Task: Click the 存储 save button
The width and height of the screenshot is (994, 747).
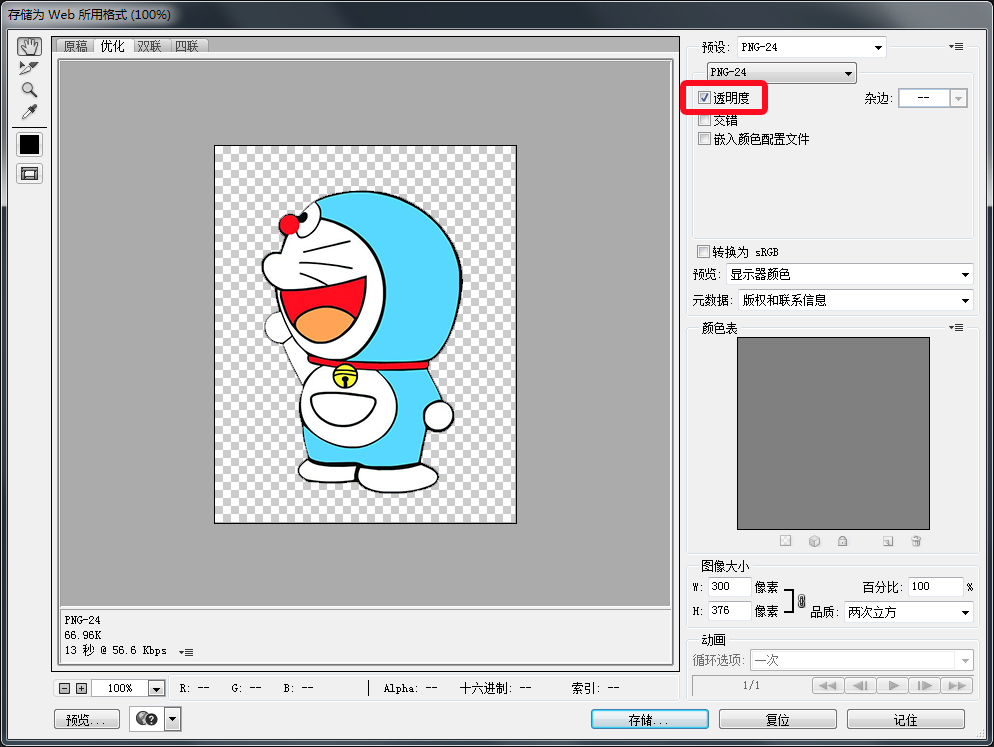Action: 650,719
